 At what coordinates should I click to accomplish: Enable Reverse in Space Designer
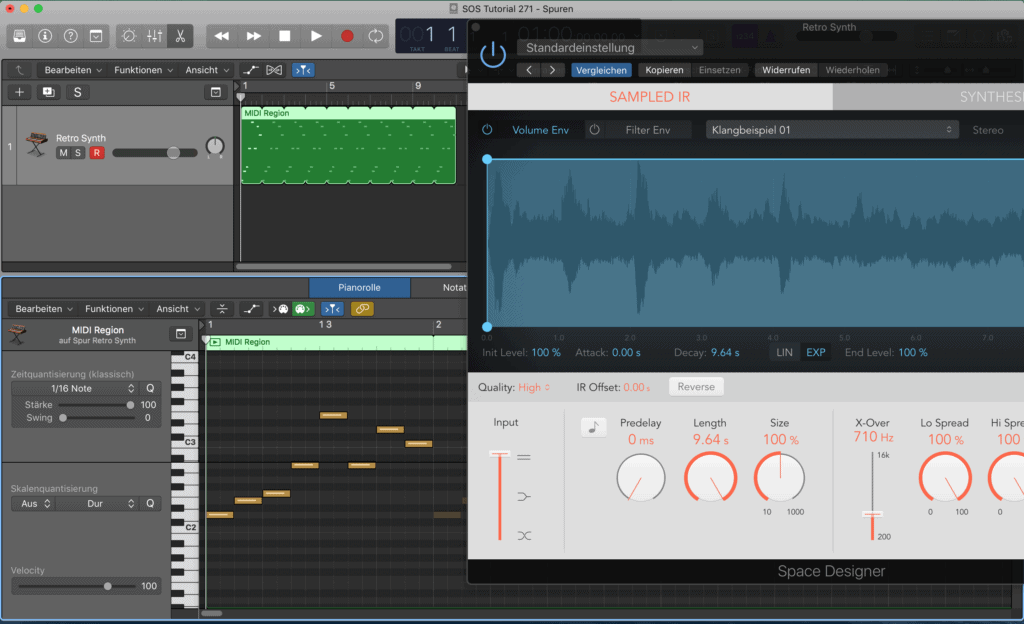coord(695,386)
